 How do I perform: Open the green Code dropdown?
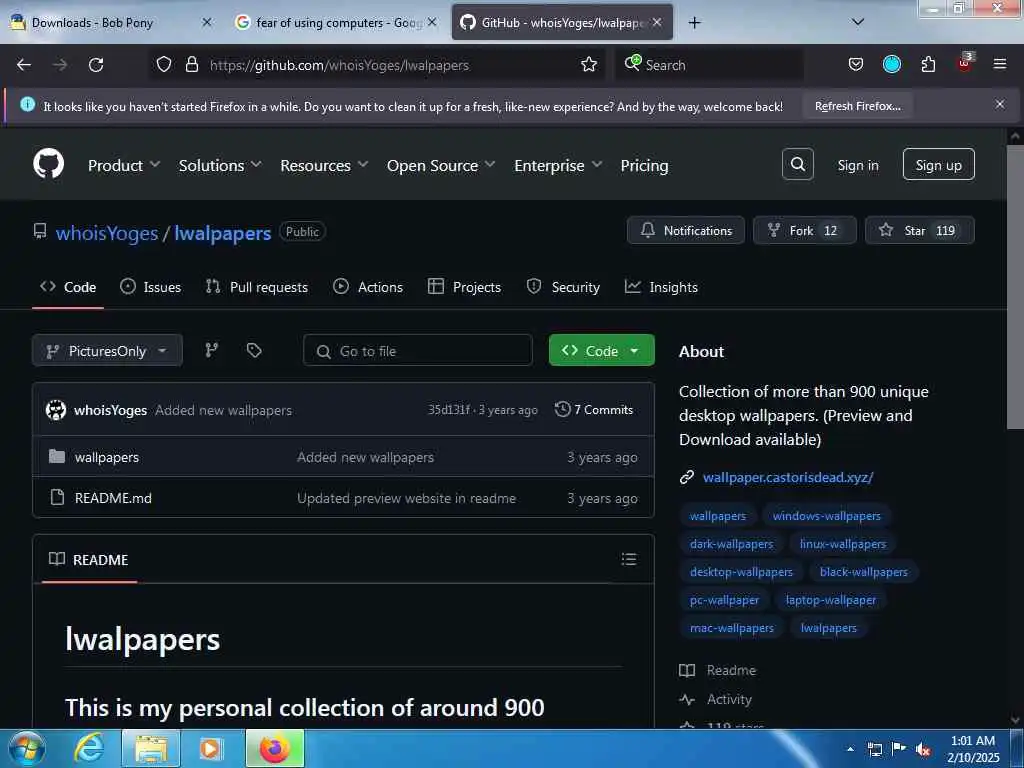pos(601,351)
